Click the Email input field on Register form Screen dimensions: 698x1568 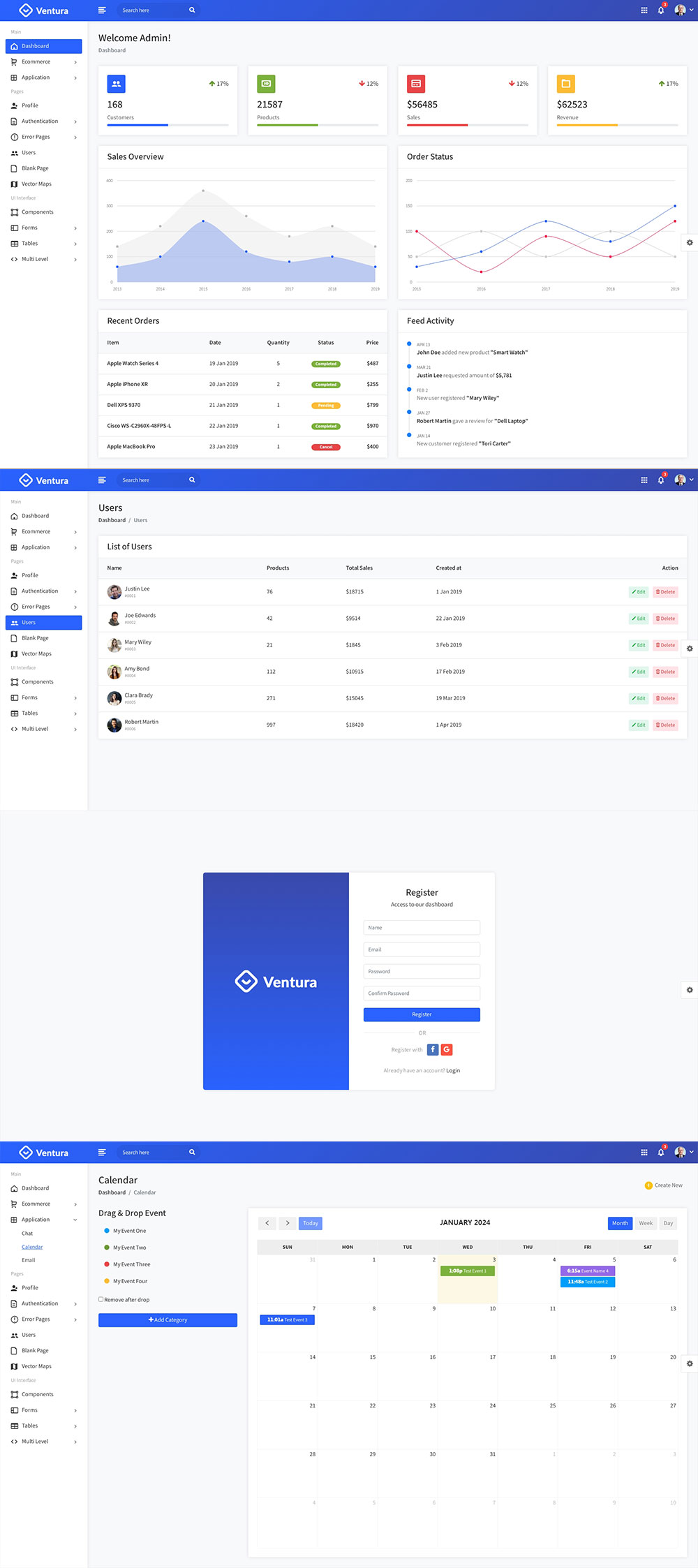[422, 949]
